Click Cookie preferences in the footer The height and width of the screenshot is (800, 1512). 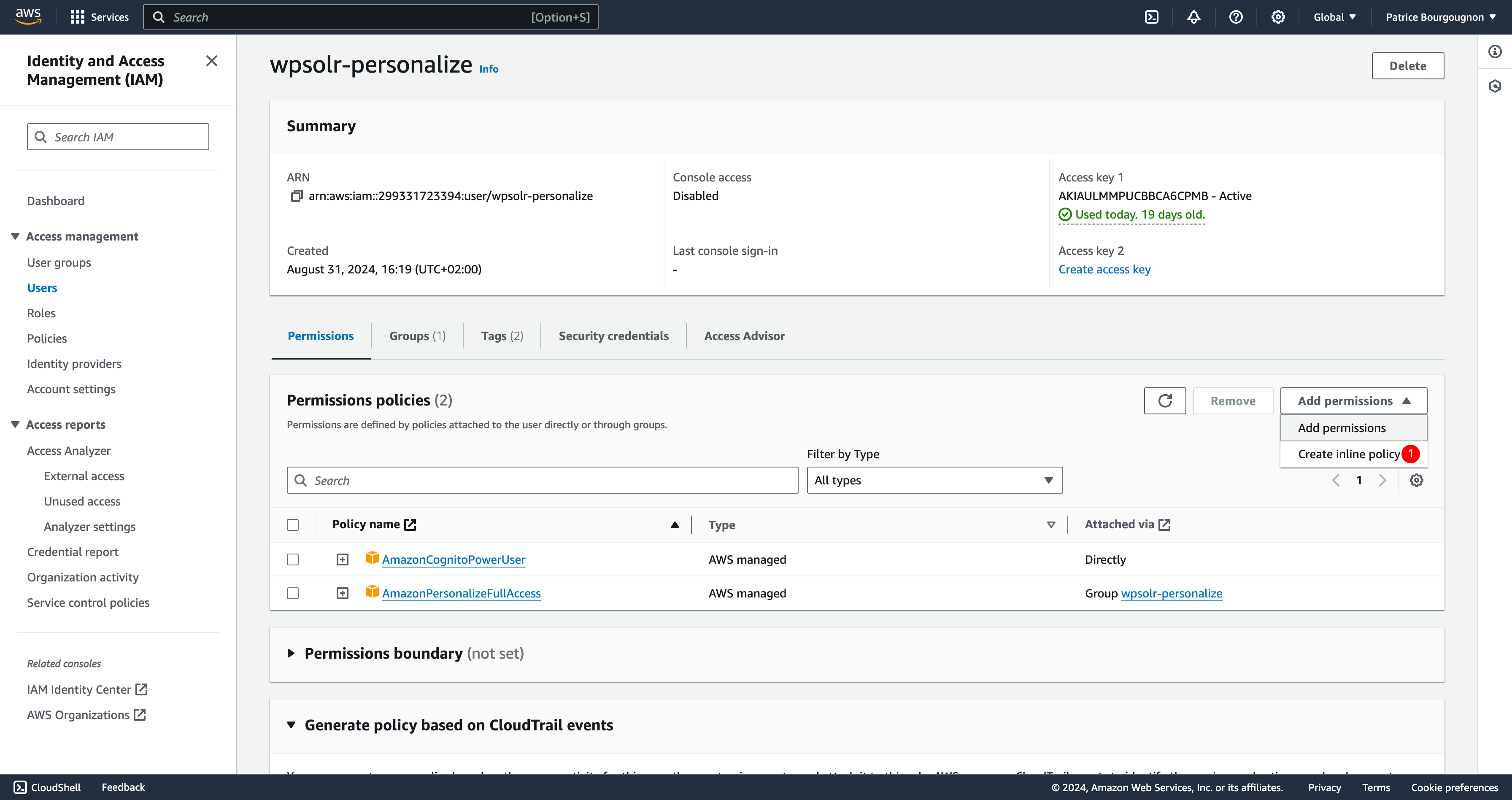click(1455, 787)
